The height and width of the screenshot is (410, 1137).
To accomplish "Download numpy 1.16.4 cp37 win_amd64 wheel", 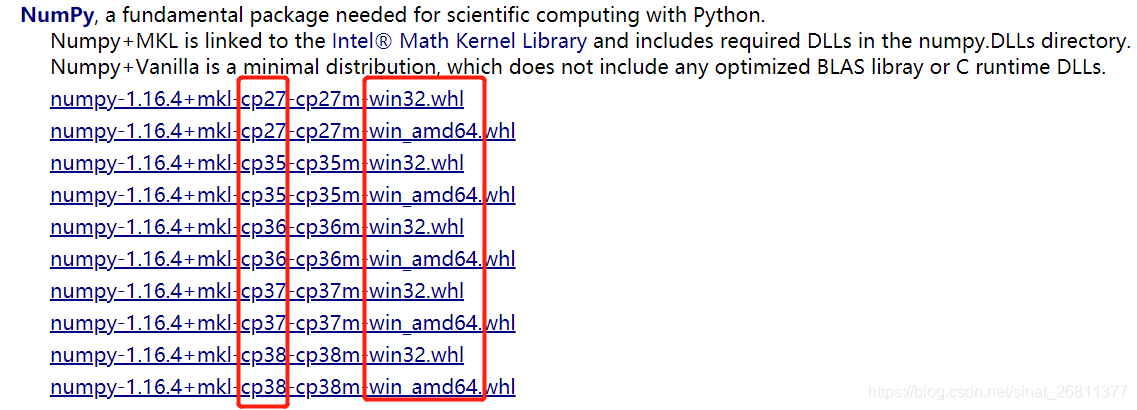I will tap(283, 323).
